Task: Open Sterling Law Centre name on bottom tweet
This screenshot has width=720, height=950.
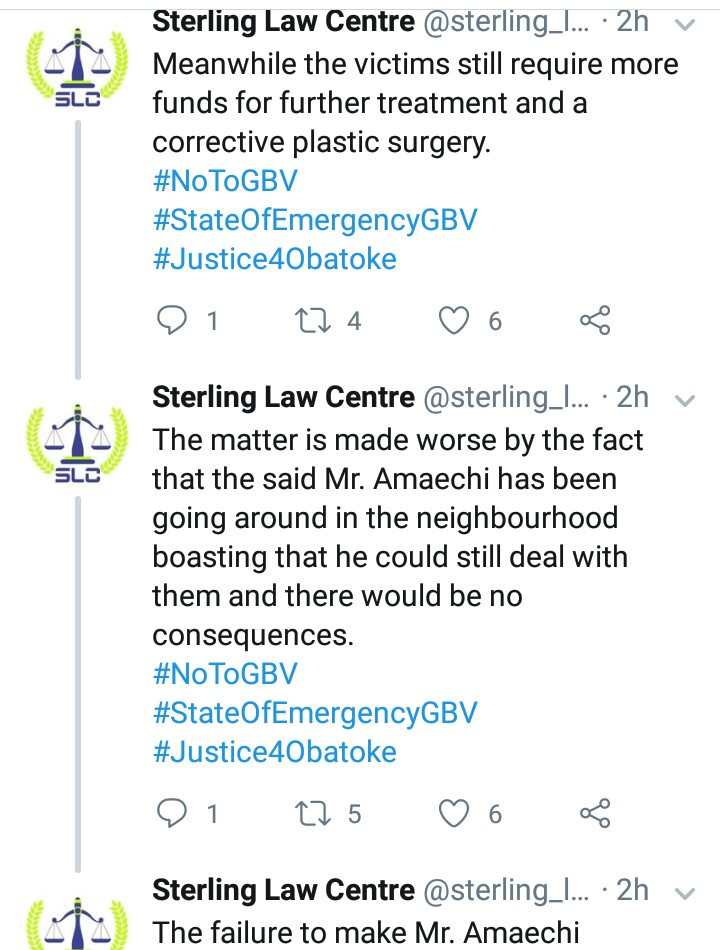Action: coord(284,889)
